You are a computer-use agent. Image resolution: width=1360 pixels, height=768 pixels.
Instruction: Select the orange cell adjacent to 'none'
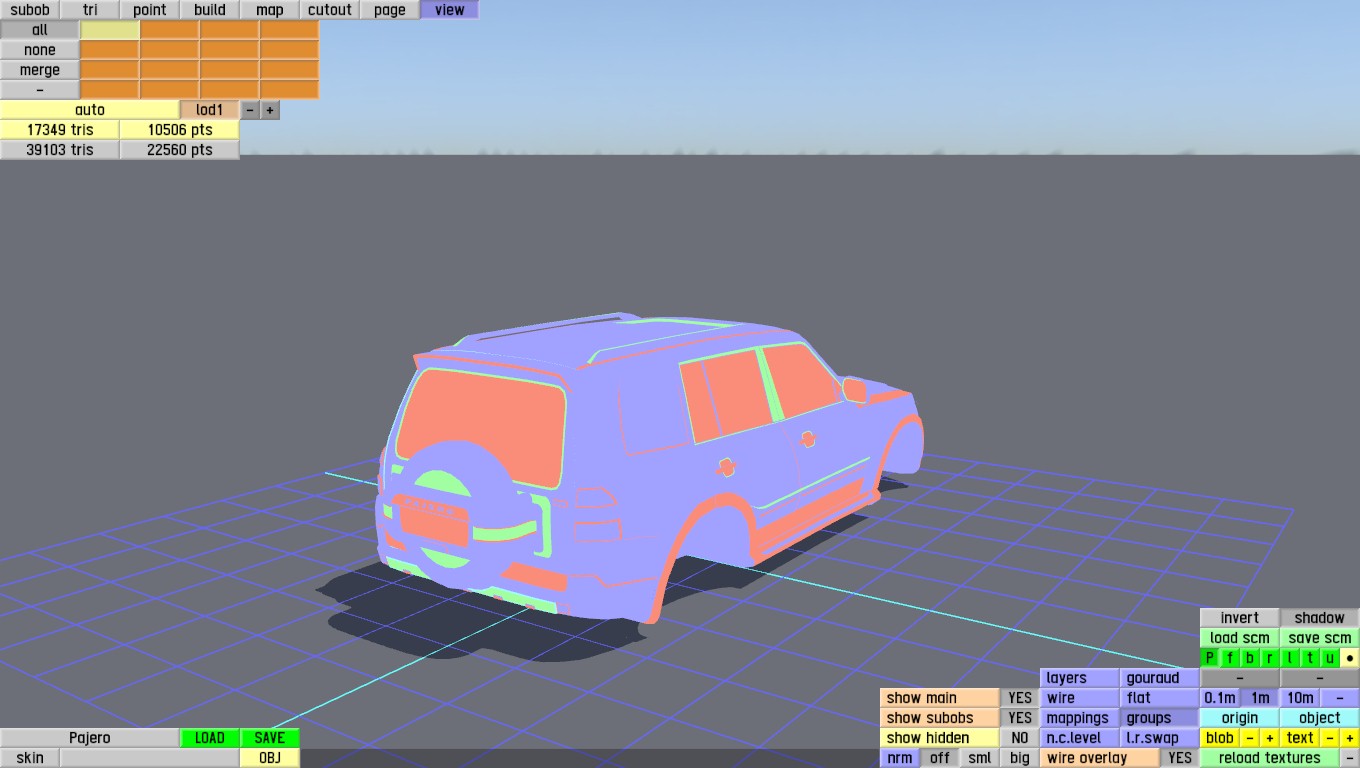point(110,50)
